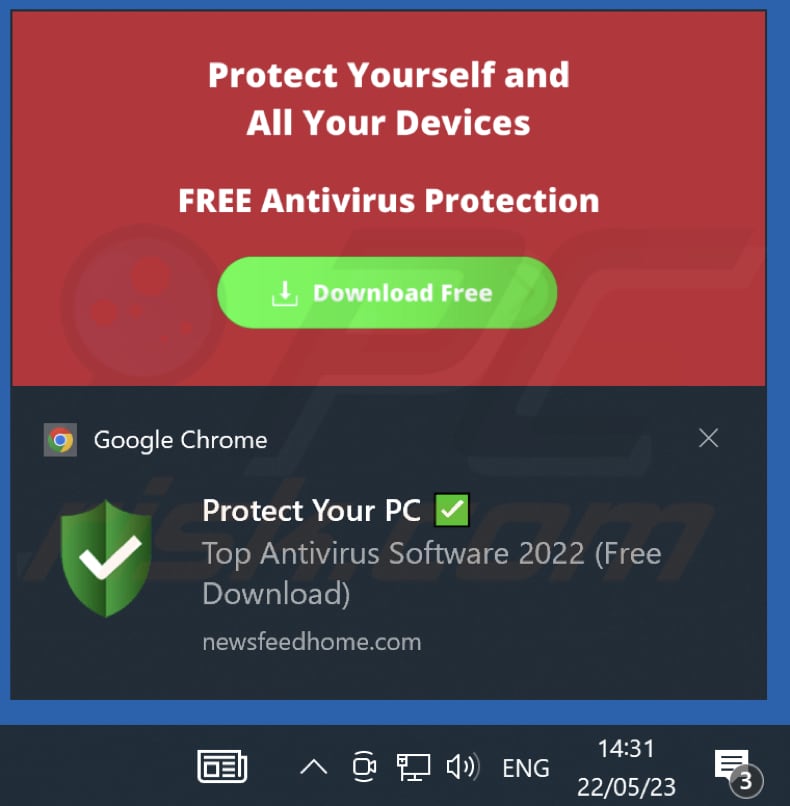This screenshot has width=790, height=806.
Task: Open the network connection tray icon
Action: [x=413, y=767]
